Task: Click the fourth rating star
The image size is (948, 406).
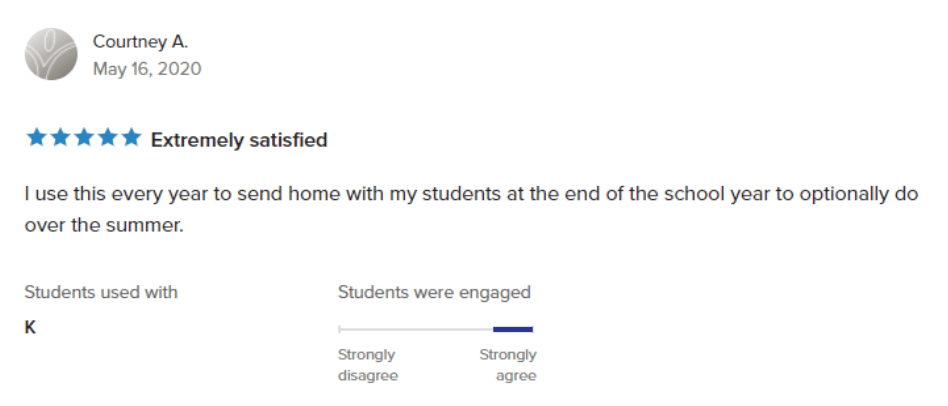Action: [x=108, y=139]
